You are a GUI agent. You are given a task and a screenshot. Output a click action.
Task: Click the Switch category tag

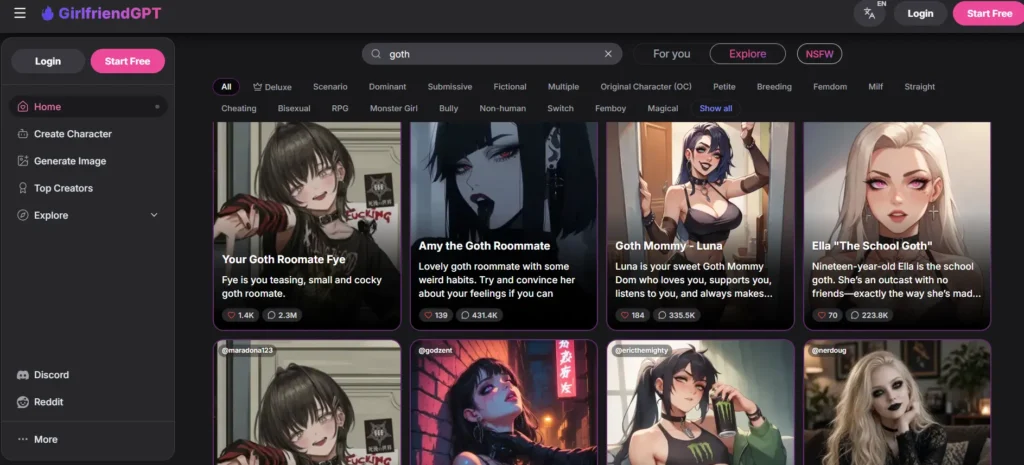[560, 108]
